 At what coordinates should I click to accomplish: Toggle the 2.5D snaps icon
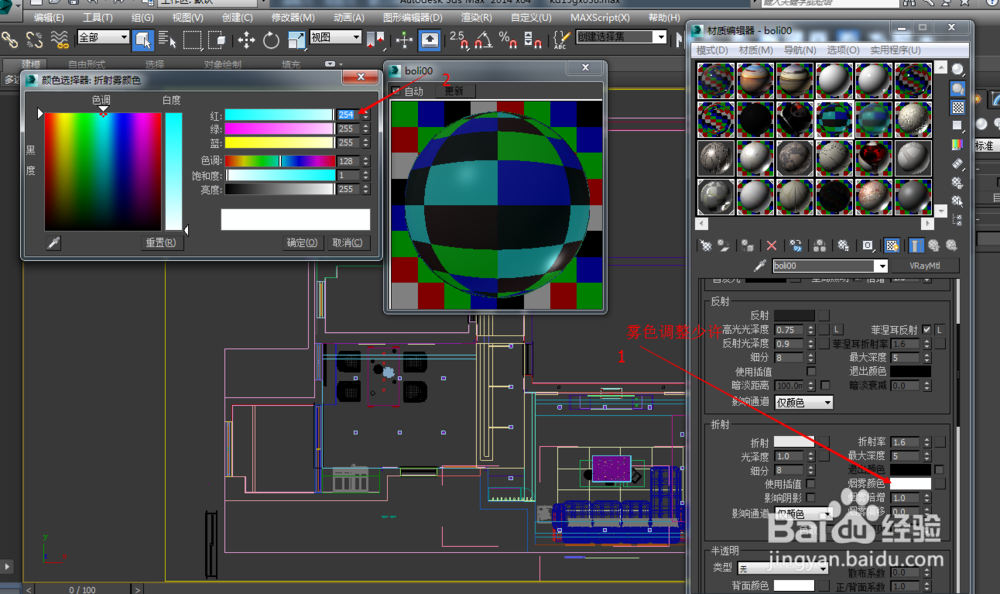459,40
